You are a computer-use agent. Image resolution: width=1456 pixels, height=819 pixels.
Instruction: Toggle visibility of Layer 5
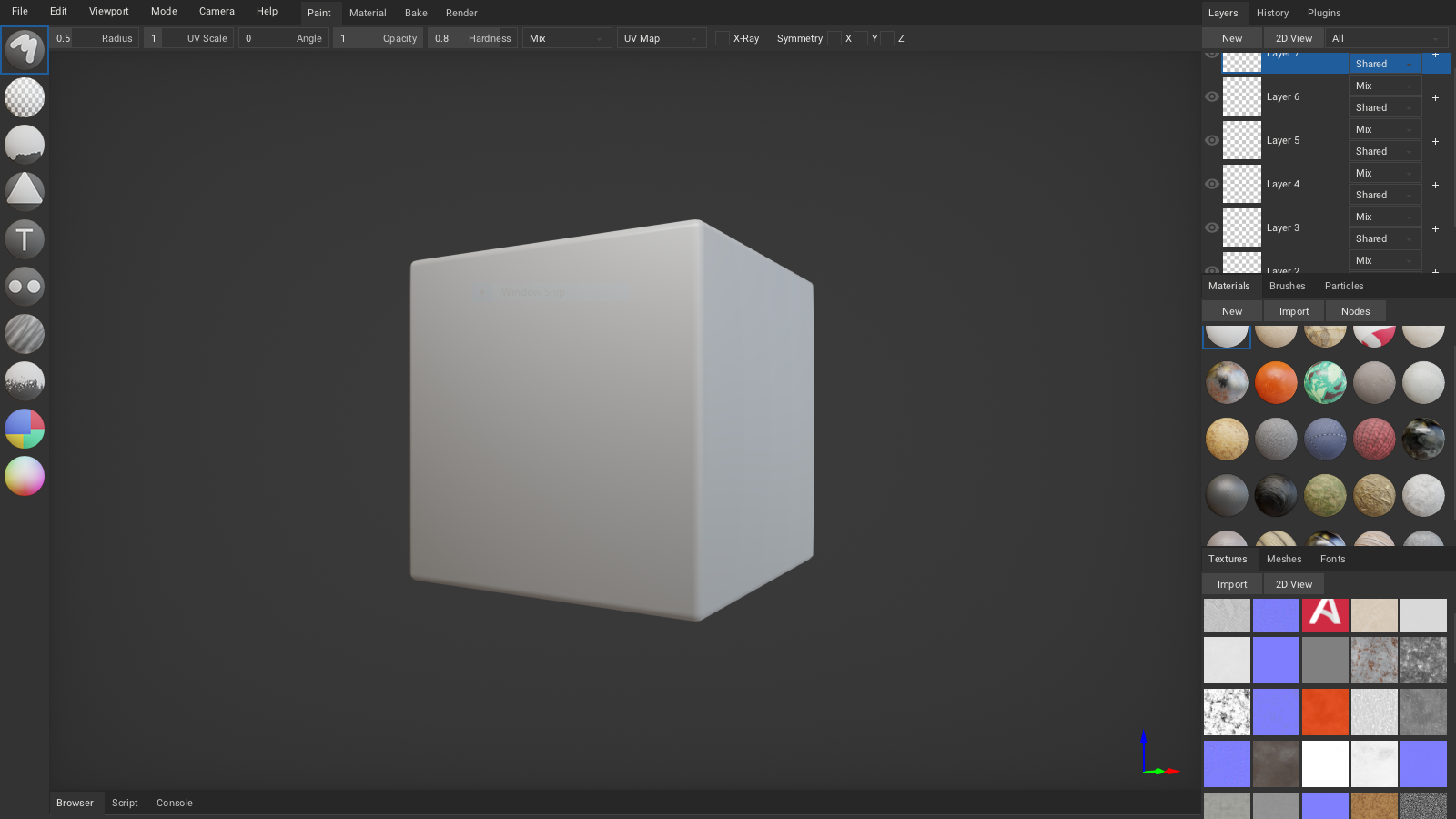click(x=1211, y=140)
